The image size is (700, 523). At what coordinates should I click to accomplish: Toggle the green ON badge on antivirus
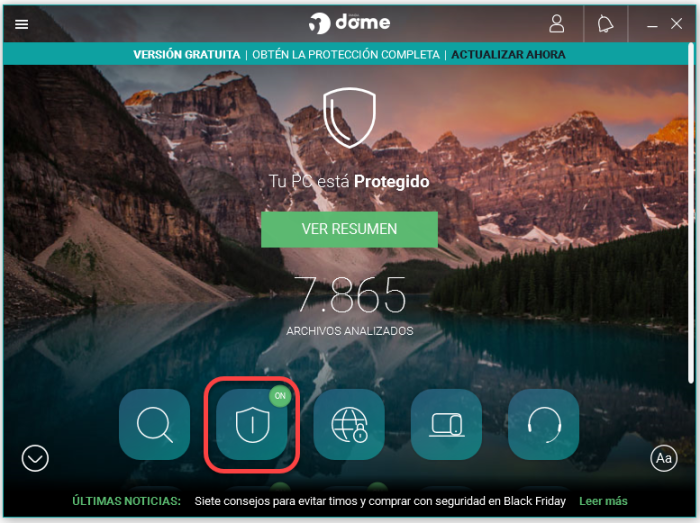click(280, 396)
